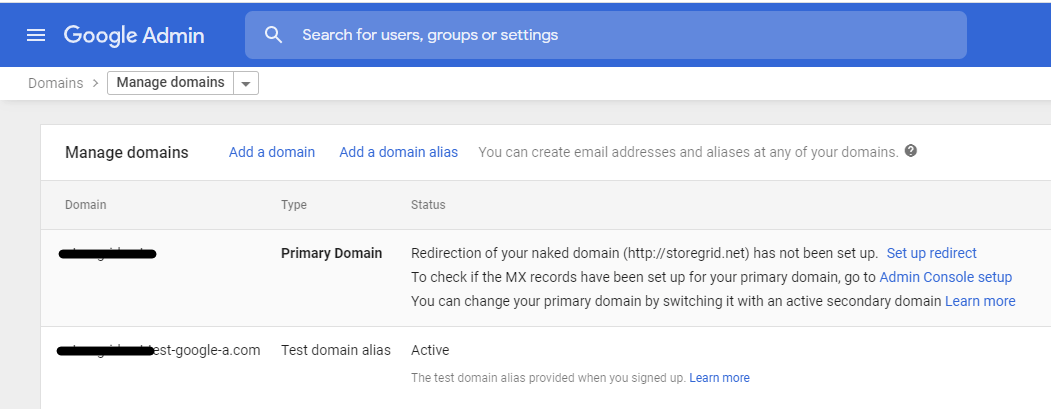The image size is (1051, 409).
Task: Click Add a domain link
Action: pyautogui.click(x=272, y=152)
